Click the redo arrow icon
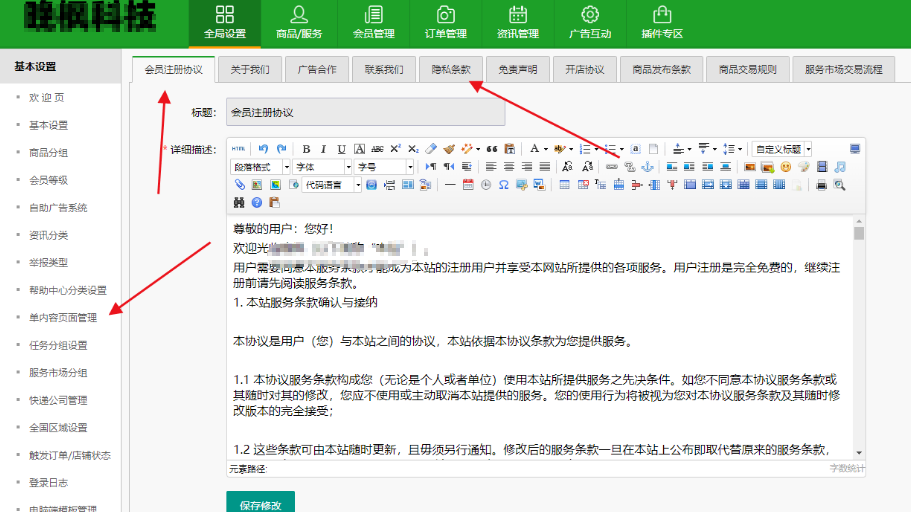 point(282,149)
